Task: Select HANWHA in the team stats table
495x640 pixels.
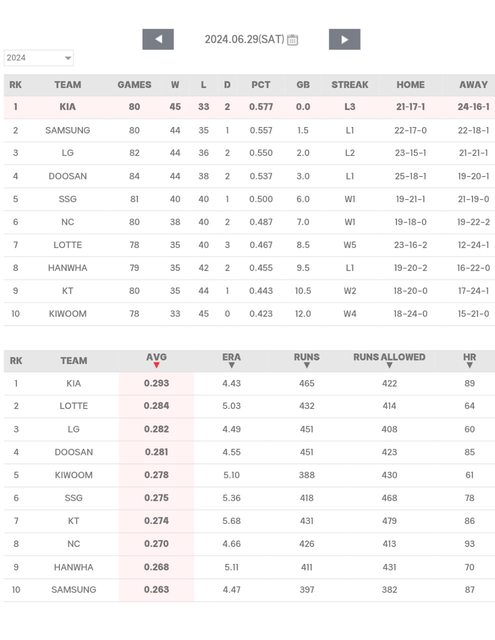Action: coord(73,567)
